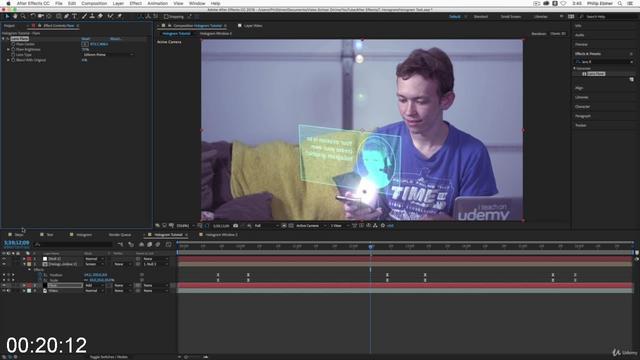The image size is (640, 360).
Task: Open the Animation menu
Action: 158,3
